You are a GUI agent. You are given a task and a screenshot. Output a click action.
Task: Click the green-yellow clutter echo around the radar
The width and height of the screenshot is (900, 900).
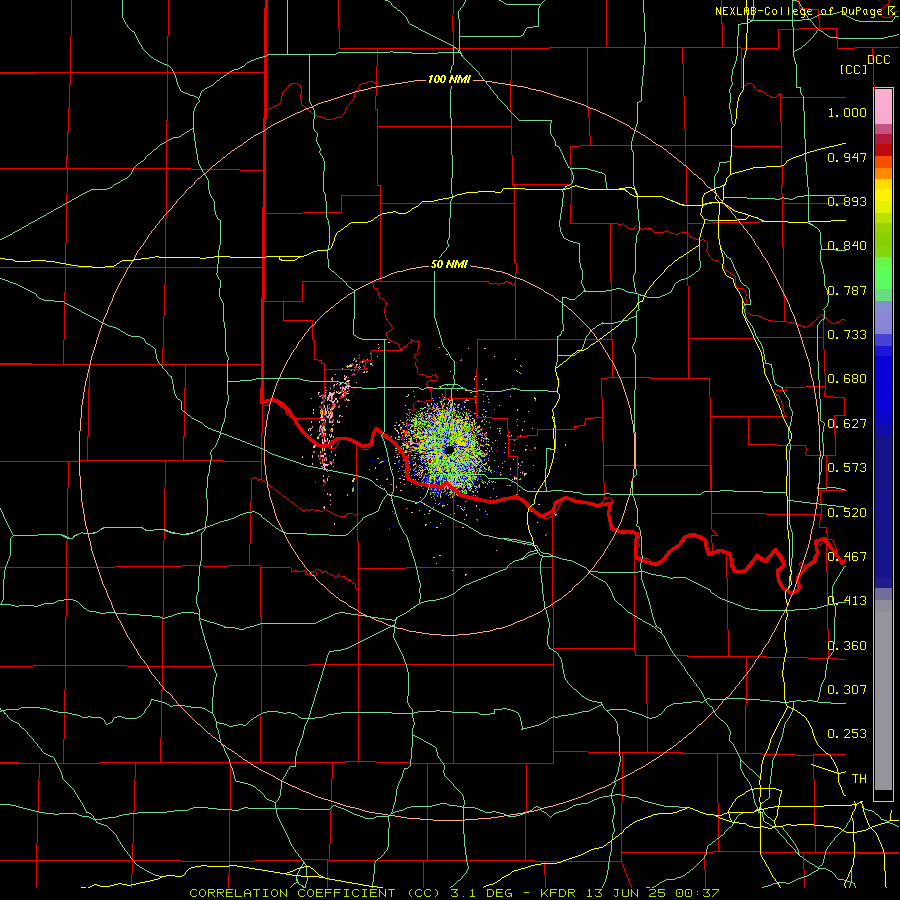click(x=445, y=448)
